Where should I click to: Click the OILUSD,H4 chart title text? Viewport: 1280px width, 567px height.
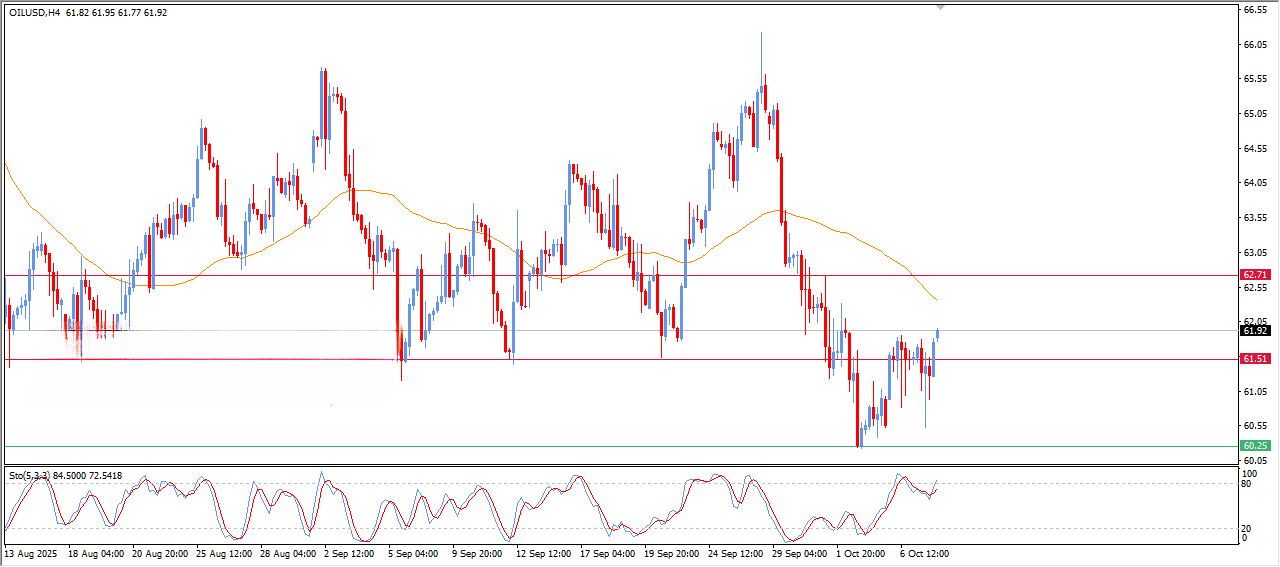(34, 13)
